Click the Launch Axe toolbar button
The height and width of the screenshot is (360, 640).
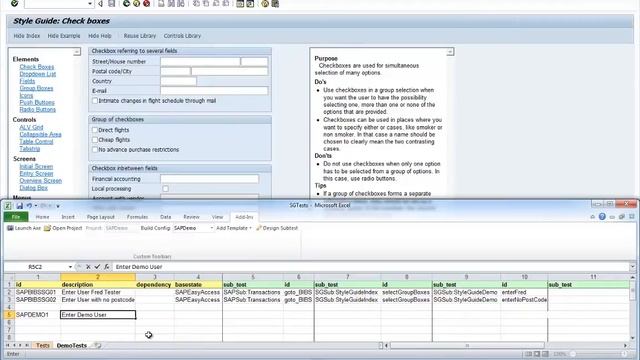(x=24, y=228)
